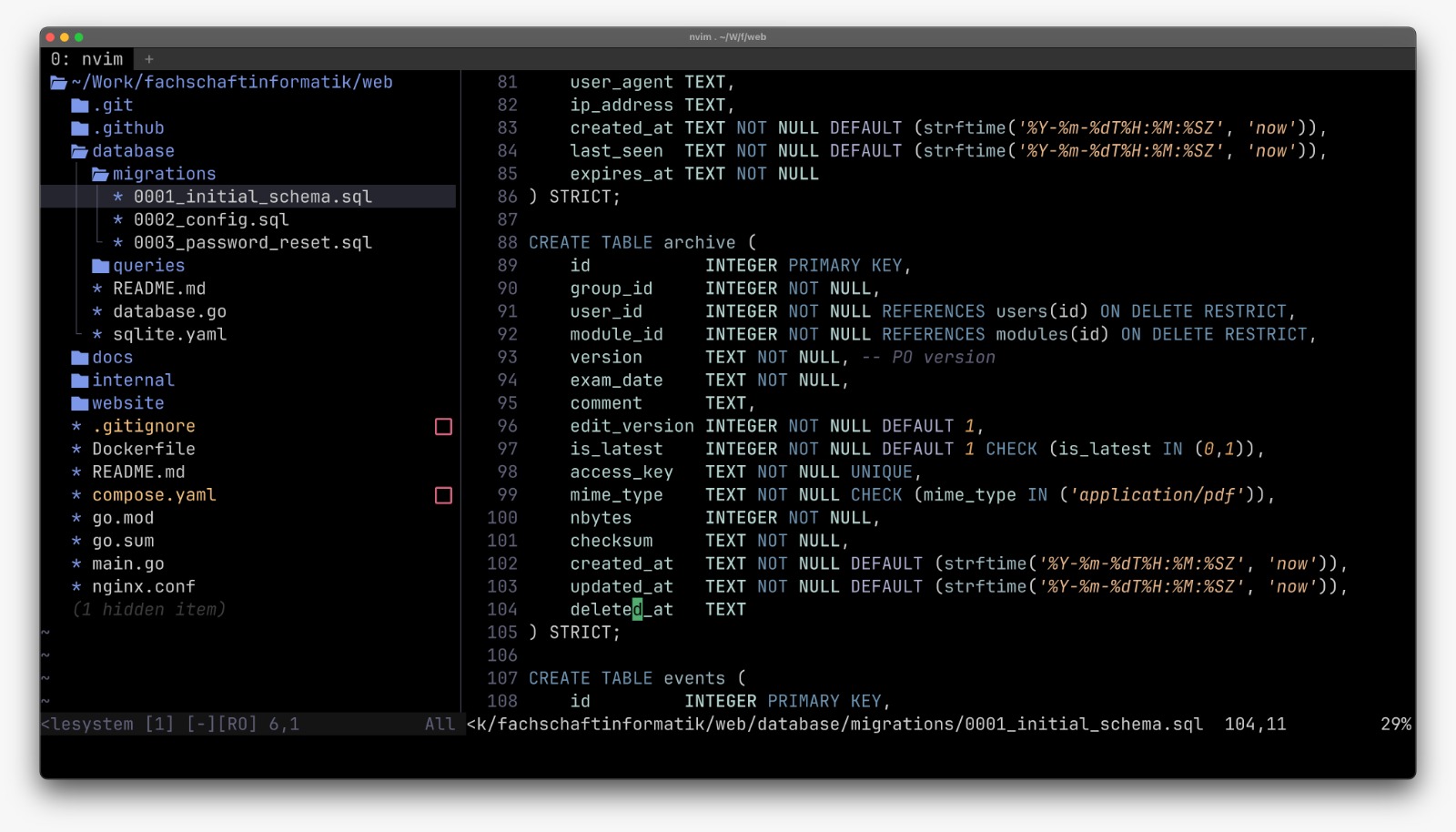The width and height of the screenshot is (1456, 832).
Task: Click the queries folder icon
Action: [x=101, y=266]
